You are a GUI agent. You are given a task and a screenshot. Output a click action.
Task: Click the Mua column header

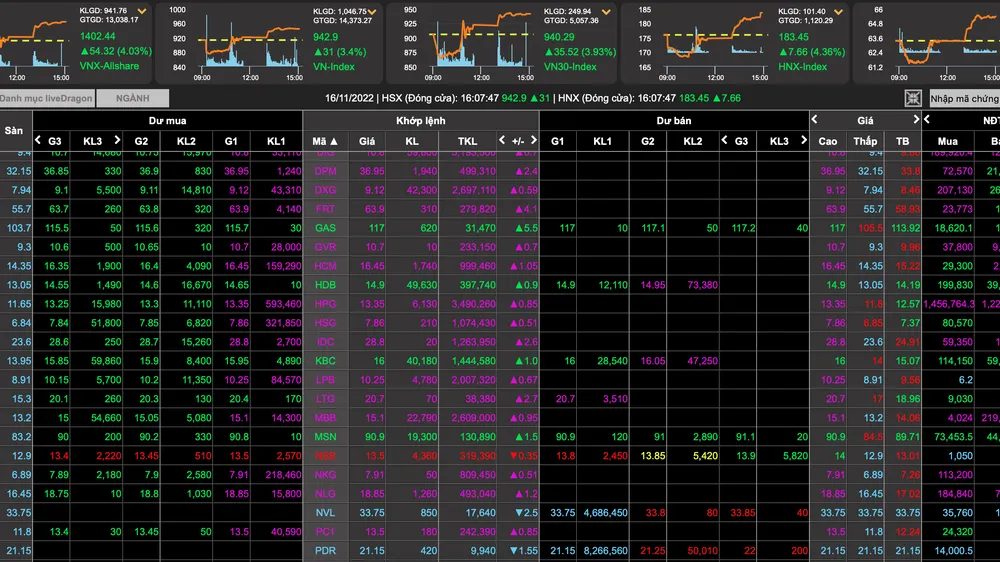click(x=948, y=141)
